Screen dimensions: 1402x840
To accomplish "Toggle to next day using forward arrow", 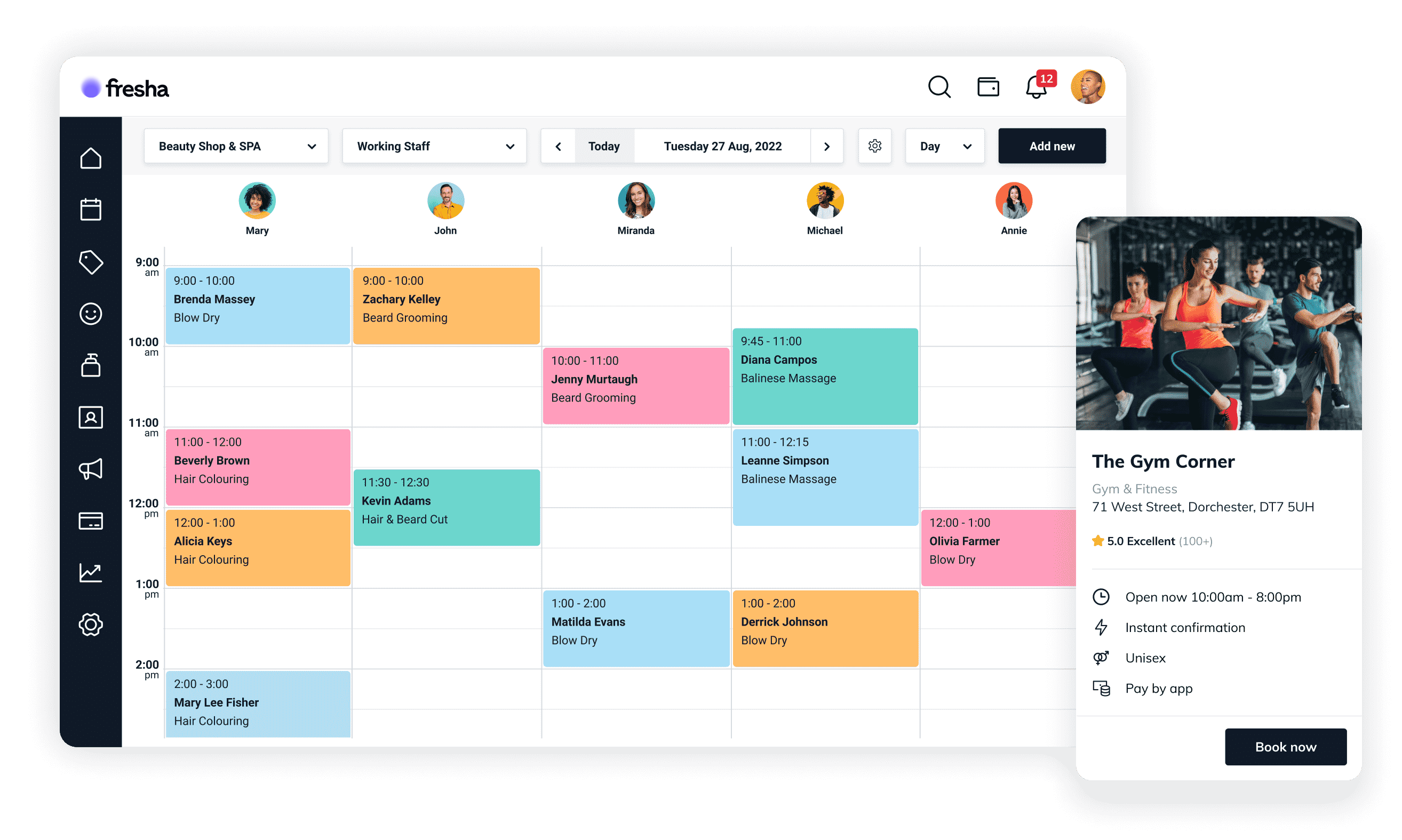I will pyautogui.click(x=827, y=146).
